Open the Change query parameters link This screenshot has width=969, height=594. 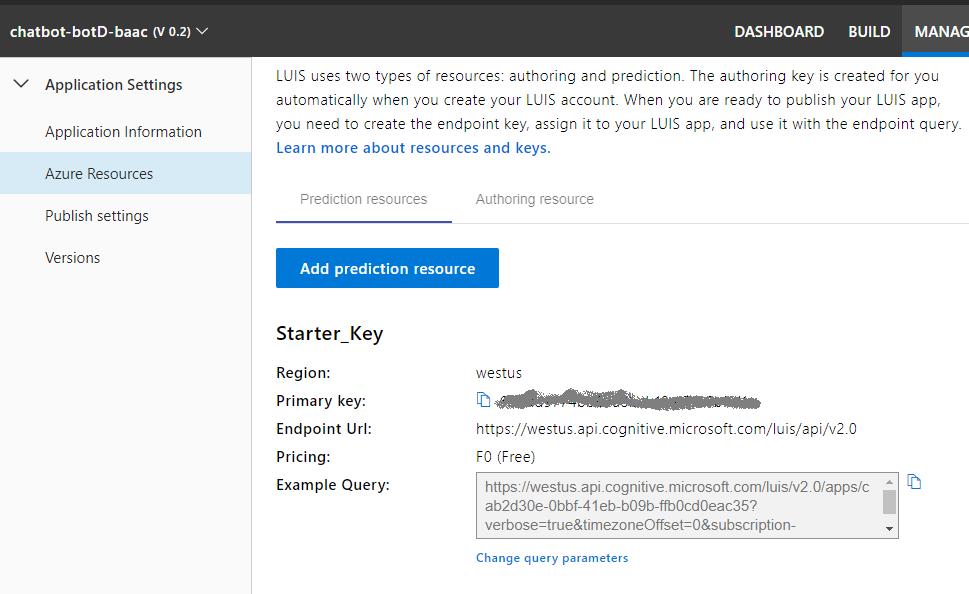[x=552, y=558]
